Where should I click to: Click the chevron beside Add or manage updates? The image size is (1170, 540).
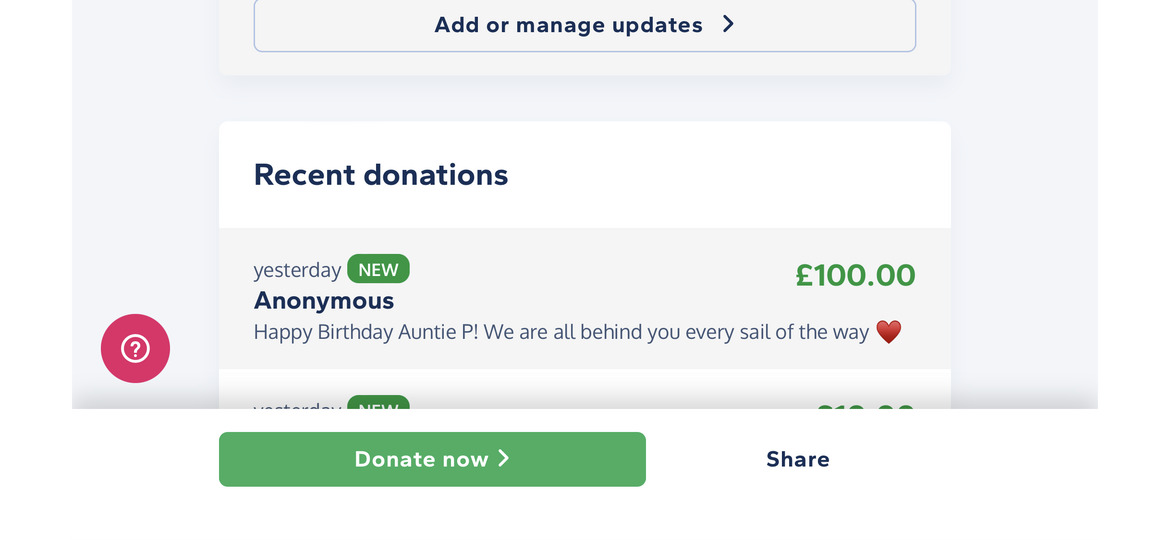[x=728, y=25]
